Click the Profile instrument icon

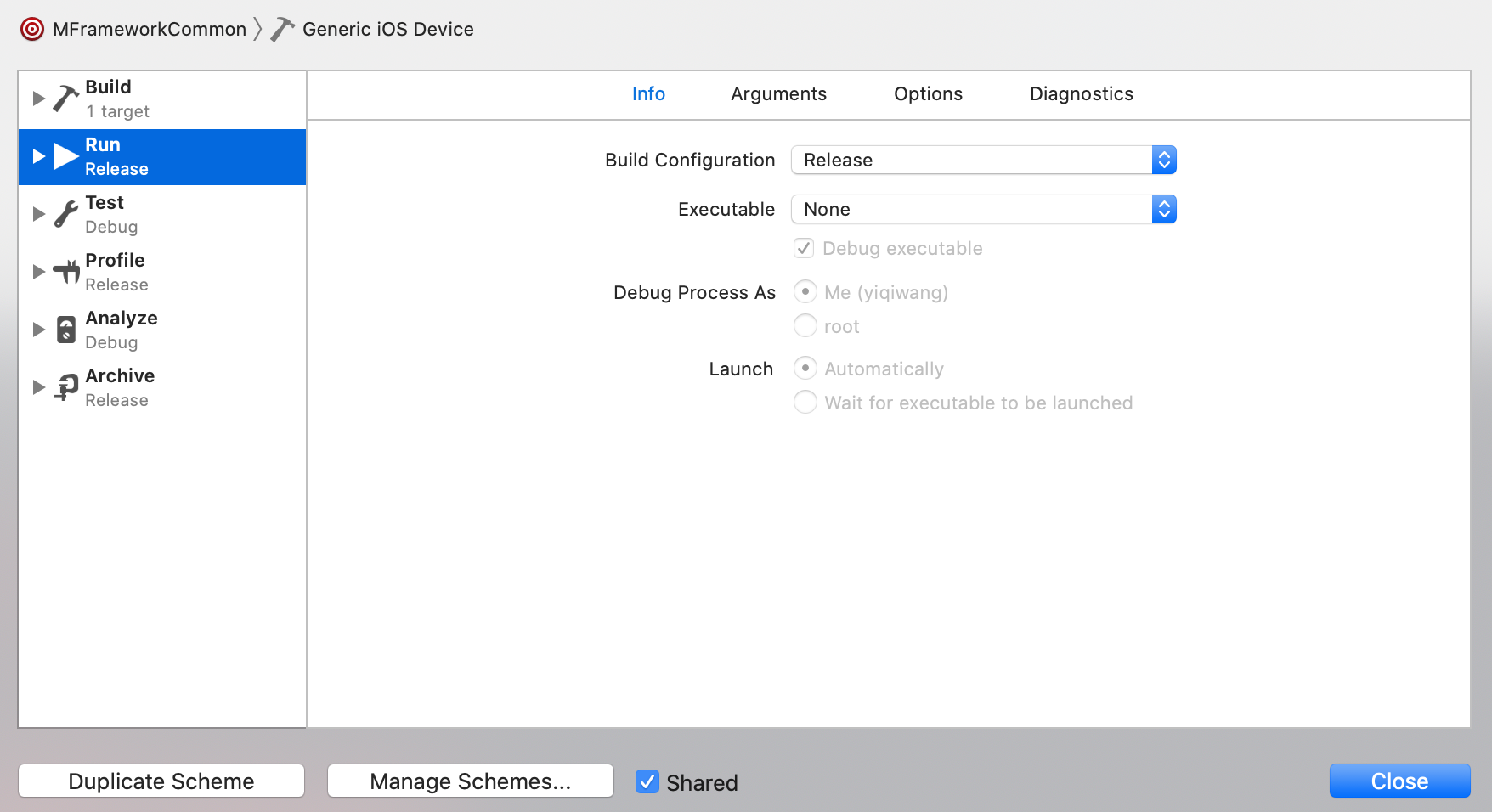point(66,272)
